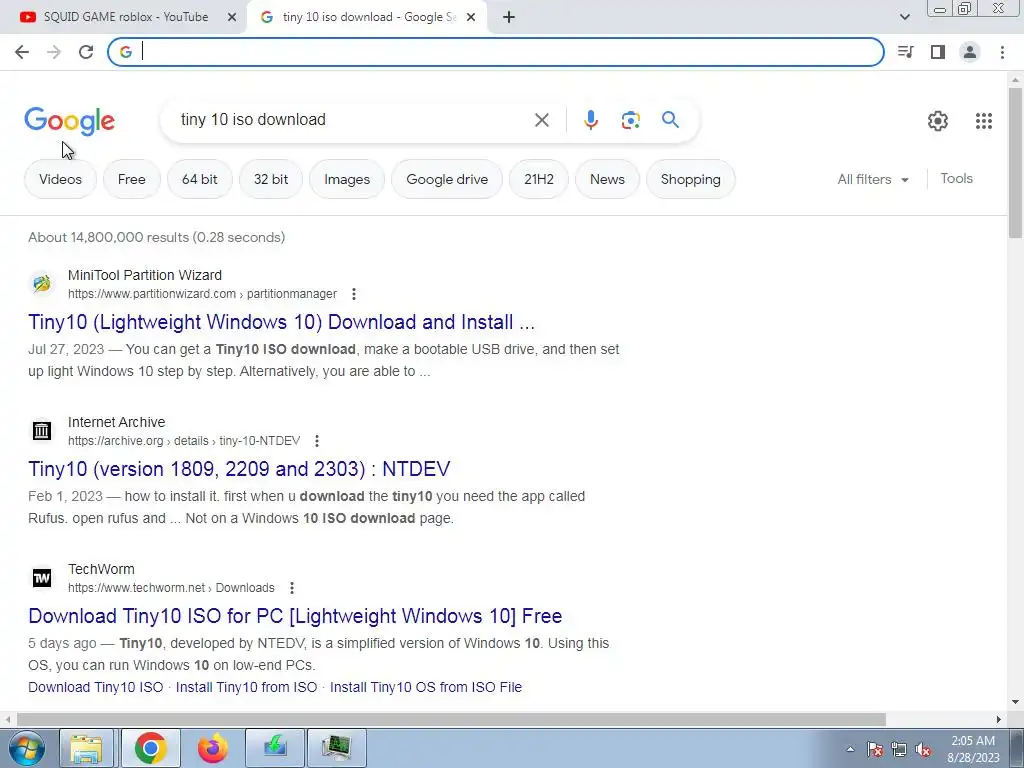Image resolution: width=1024 pixels, height=768 pixels.
Task: Open the Google apps grid
Action: tap(984, 121)
